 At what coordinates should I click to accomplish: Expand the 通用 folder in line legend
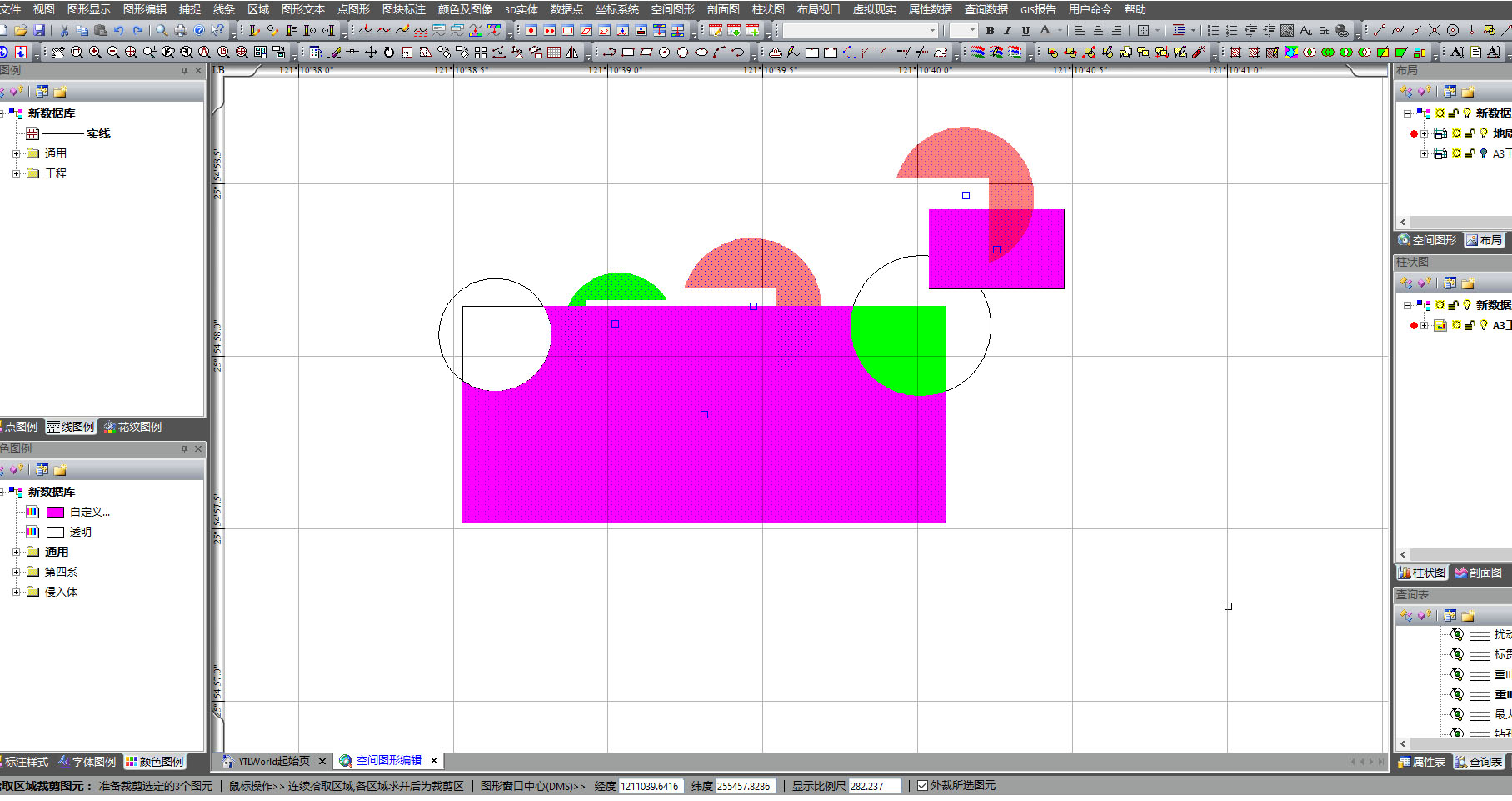(x=16, y=153)
